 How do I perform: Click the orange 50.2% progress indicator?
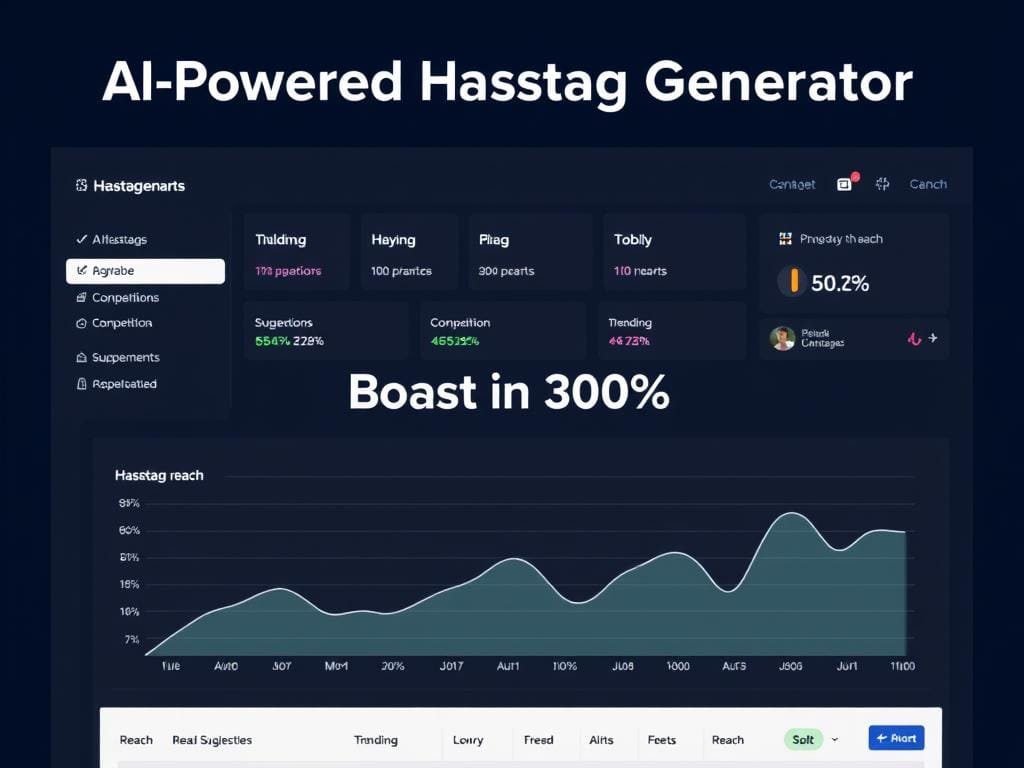[x=794, y=282]
